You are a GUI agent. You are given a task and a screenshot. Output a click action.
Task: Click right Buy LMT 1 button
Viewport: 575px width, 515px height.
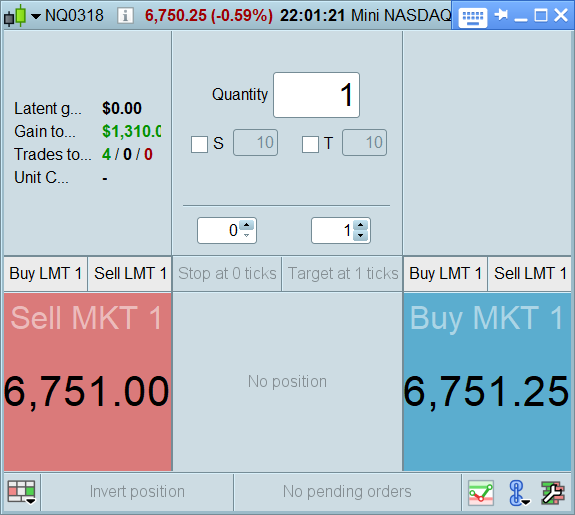(445, 274)
